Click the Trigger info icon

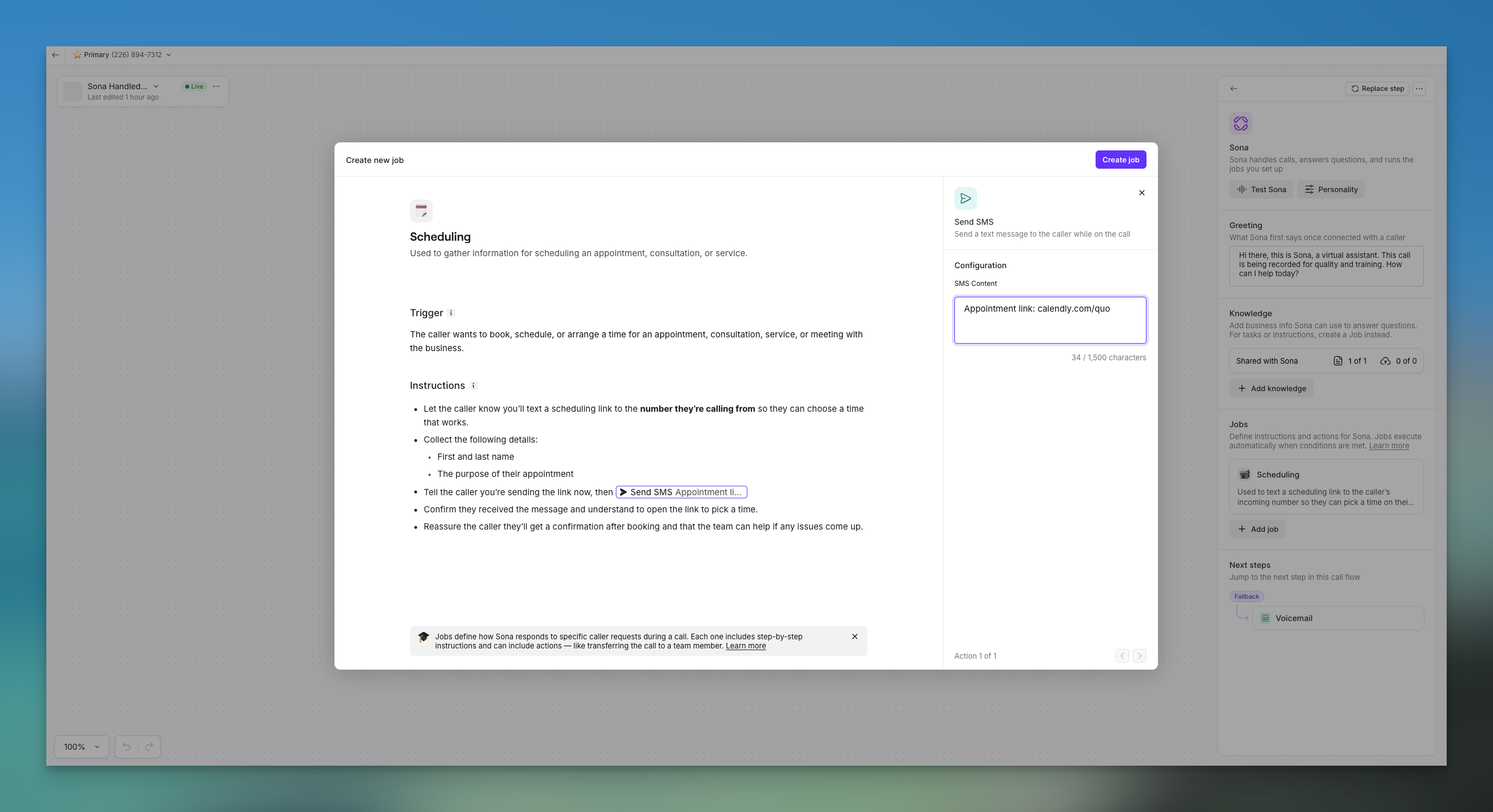451,313
